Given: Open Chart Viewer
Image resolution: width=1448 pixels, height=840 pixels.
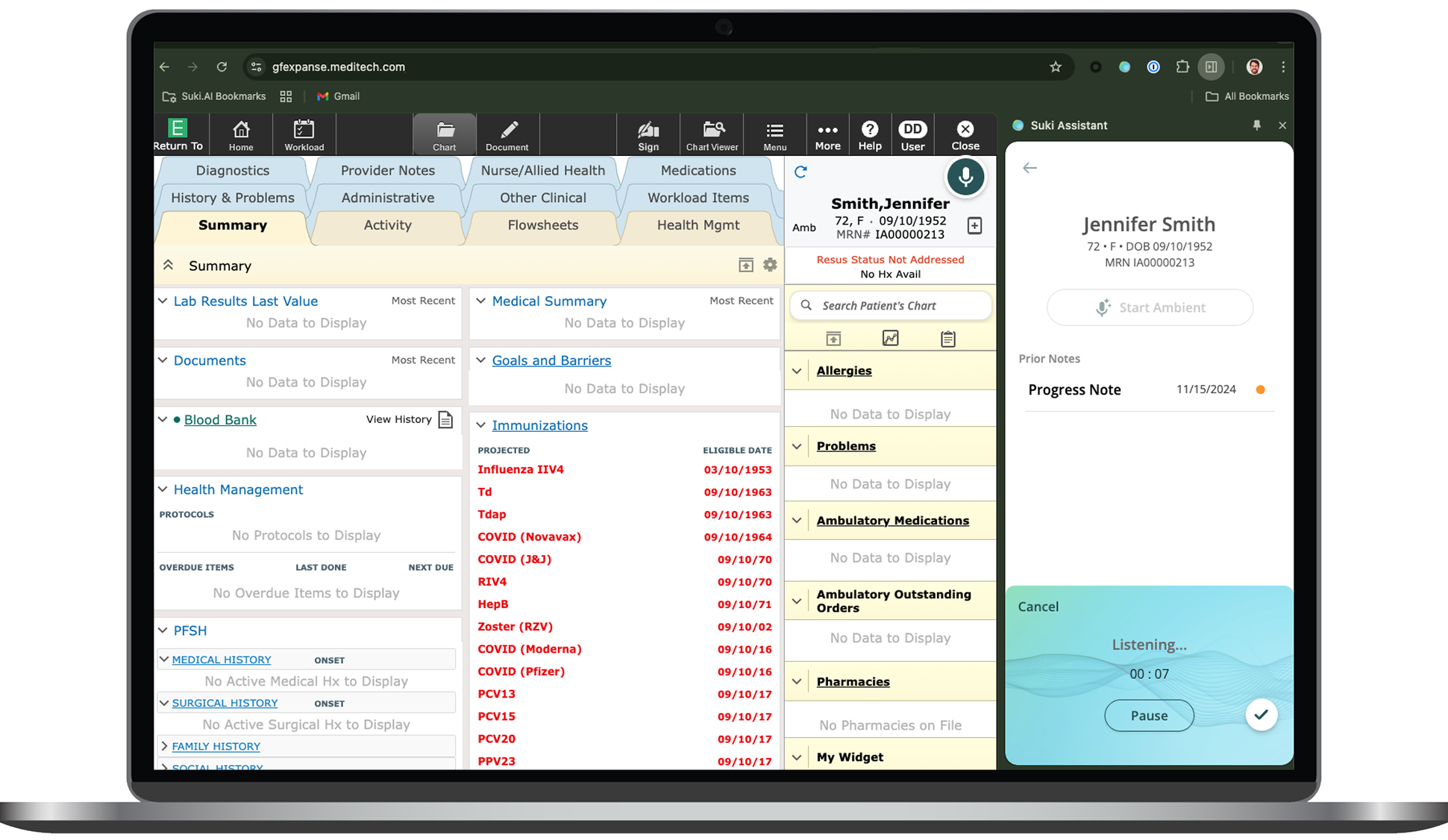Looking at the screenshot, I should click(712, 135).
